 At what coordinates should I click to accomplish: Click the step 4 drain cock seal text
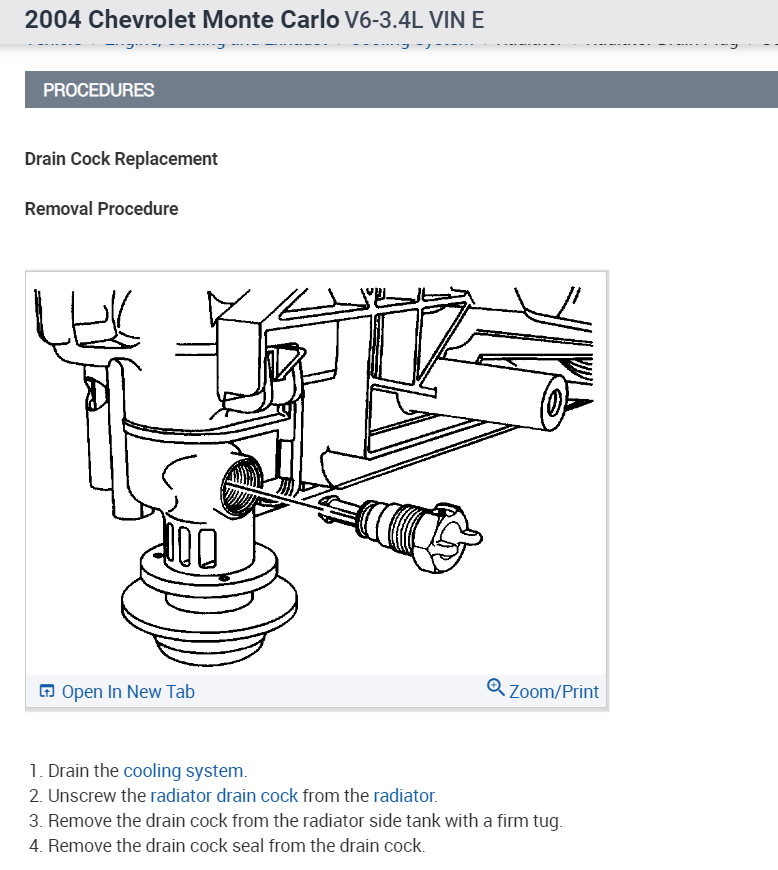pos(236,846)
